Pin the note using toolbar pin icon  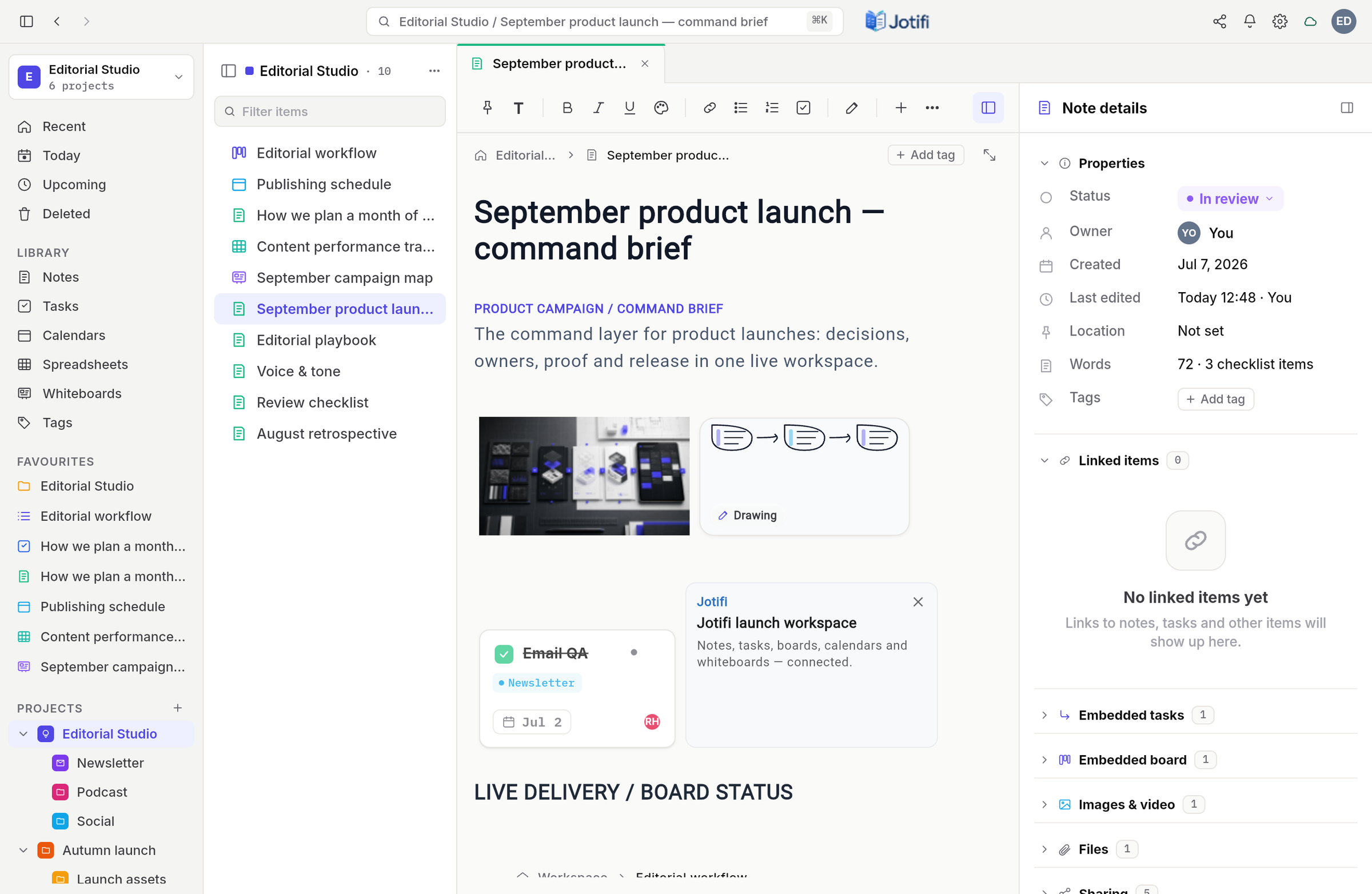487,108
